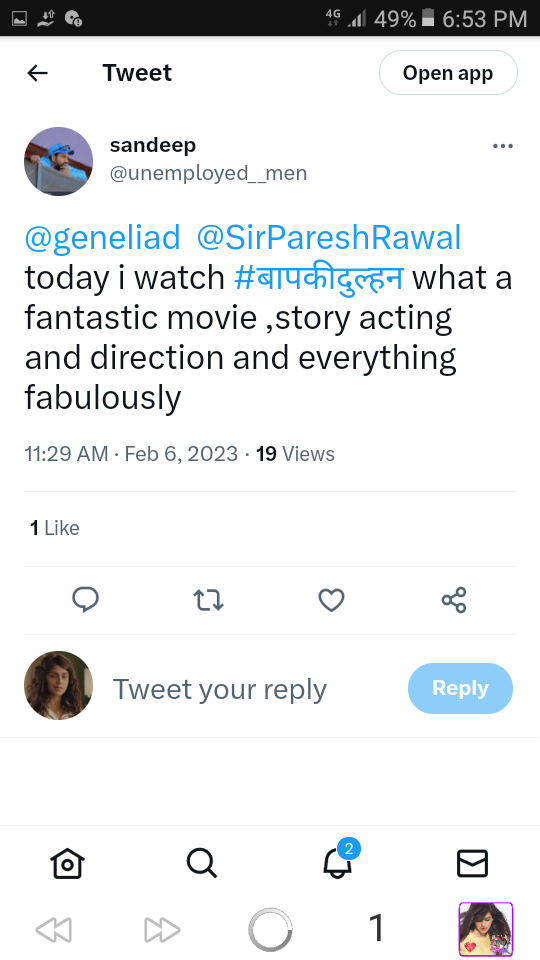Go back using the left arrow
The height and width of the screenshot is (960, 540).
[37, 73]
